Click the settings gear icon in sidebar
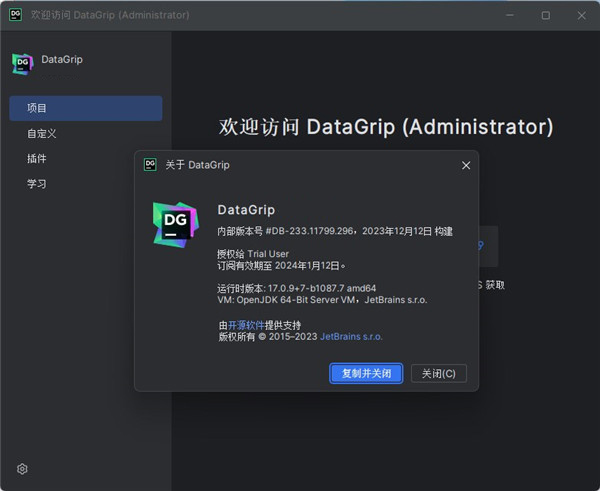The height and width of the screenshot is (491, 600). coord(22,469)
